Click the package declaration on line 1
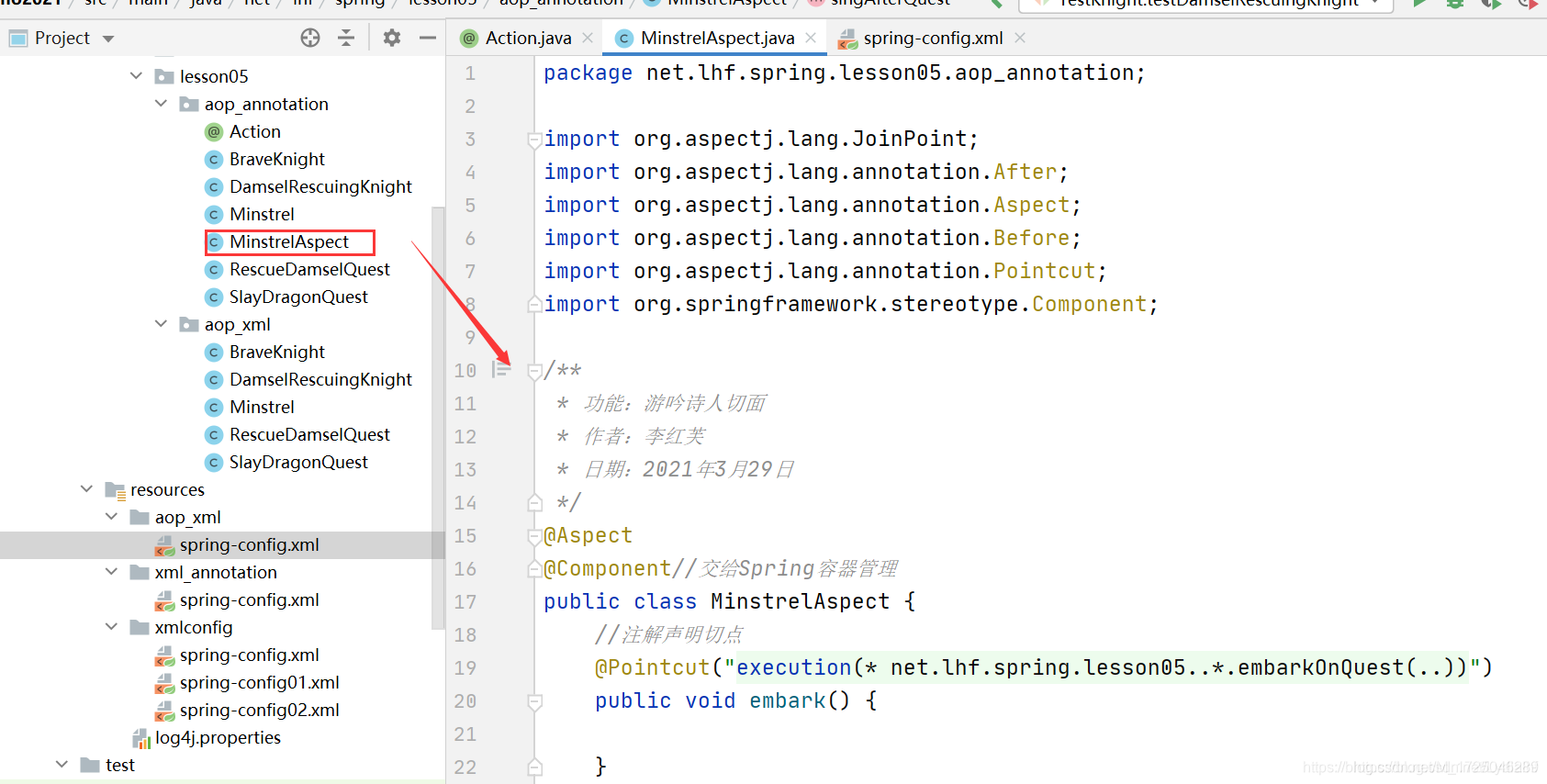 [x=844, y=73]
